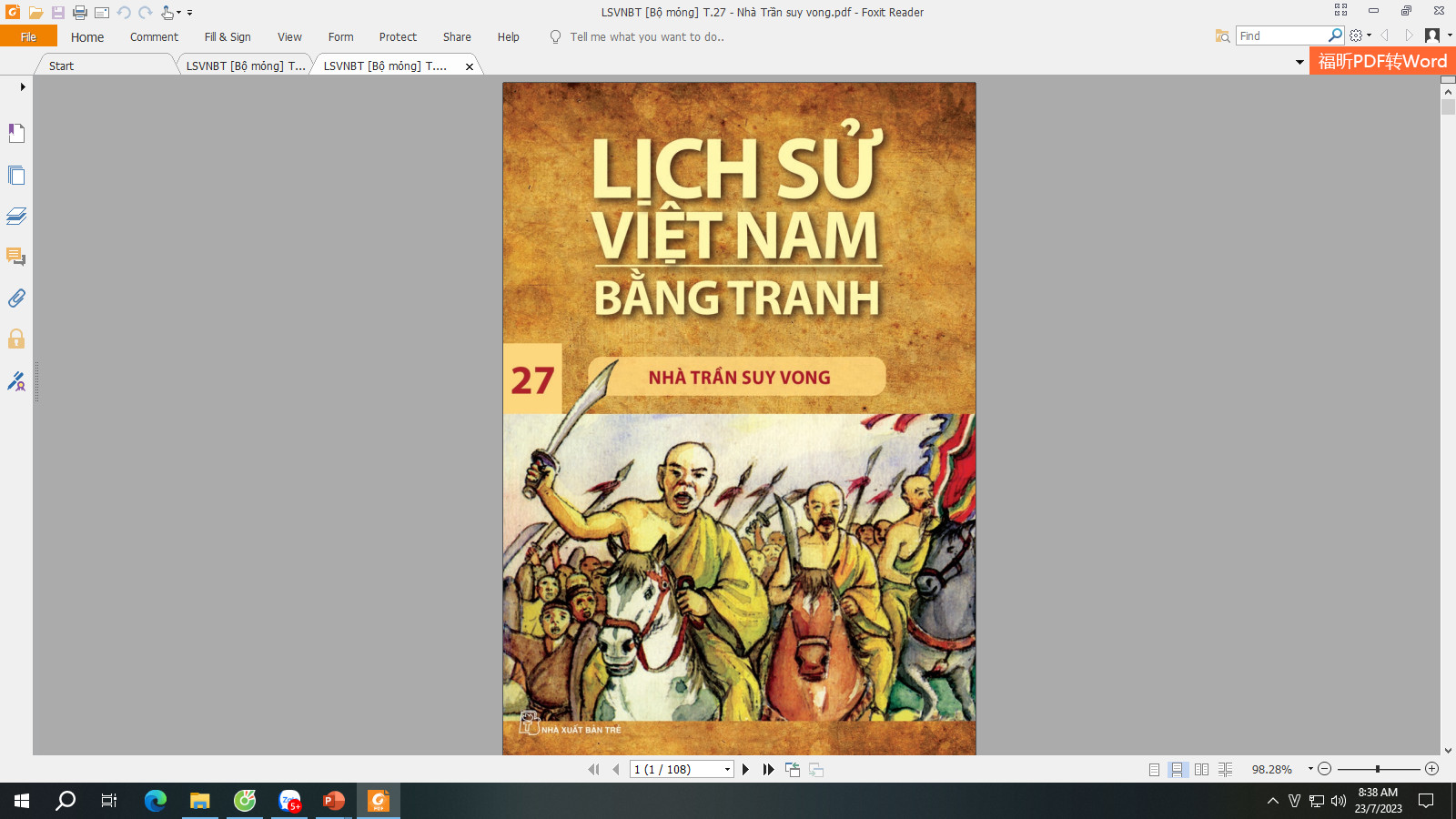Open the Layers panel icon
Image resolution: width=1456 pixels, height=819 pixels.
(16, 216)
